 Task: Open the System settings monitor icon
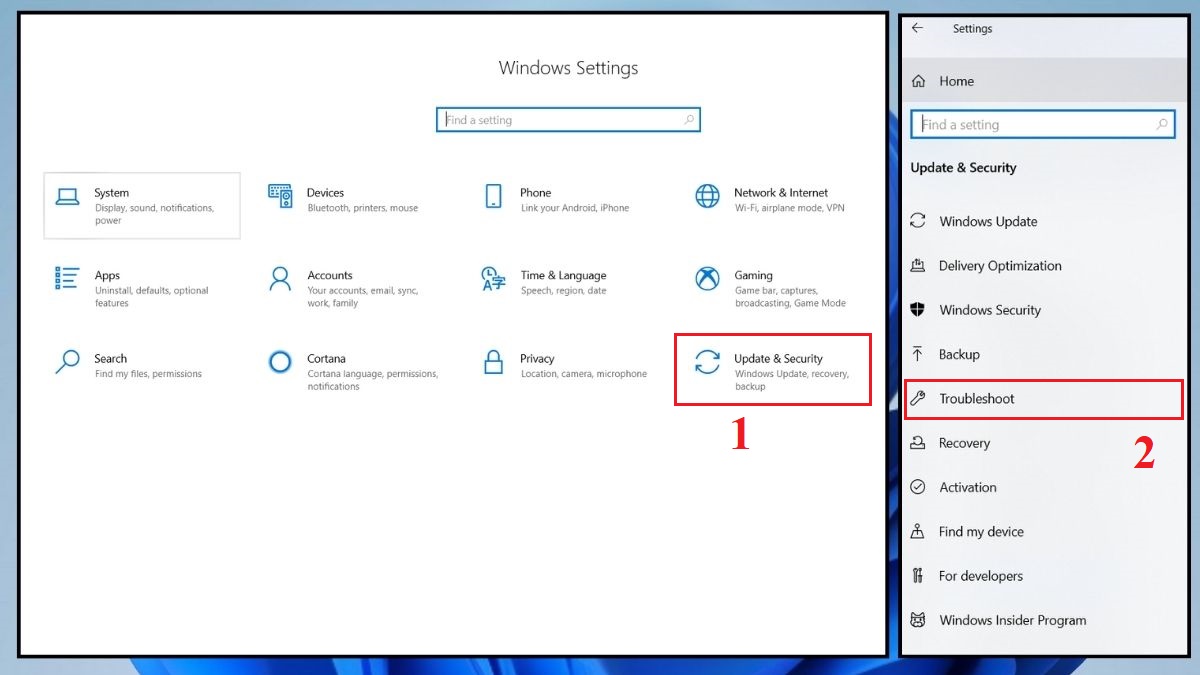(x=67, y=196)
